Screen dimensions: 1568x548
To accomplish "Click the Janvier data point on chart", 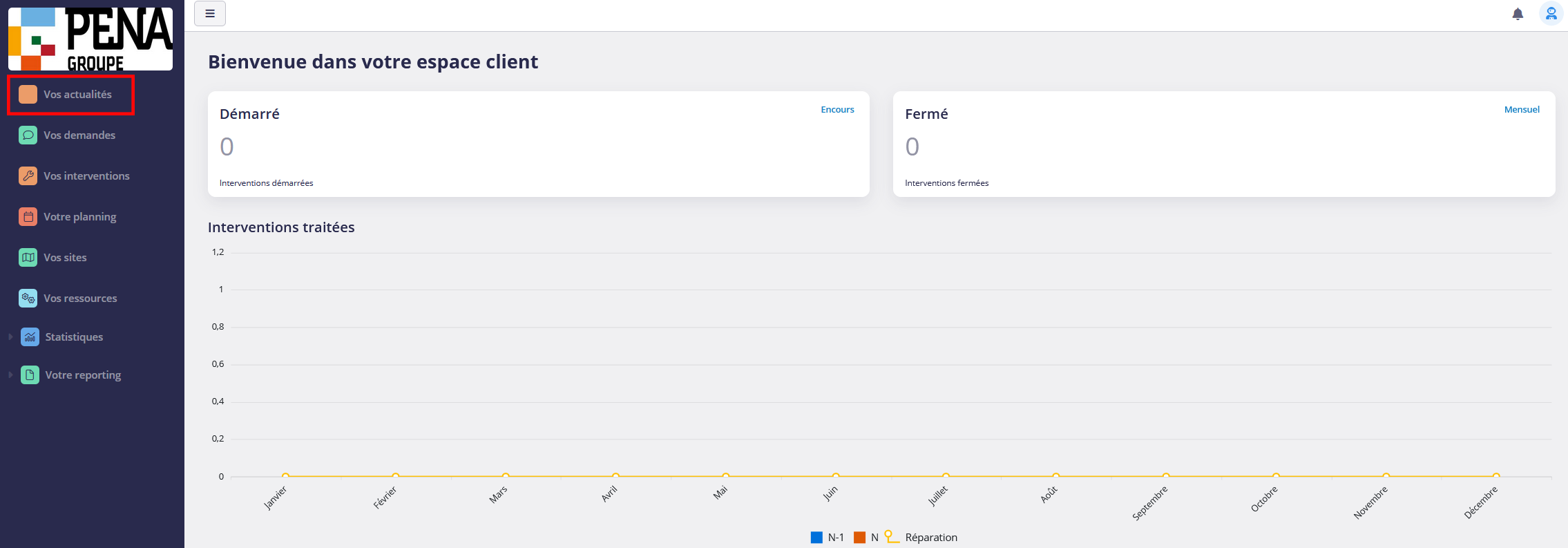I will pyautogui.click(x=285, y=475).
